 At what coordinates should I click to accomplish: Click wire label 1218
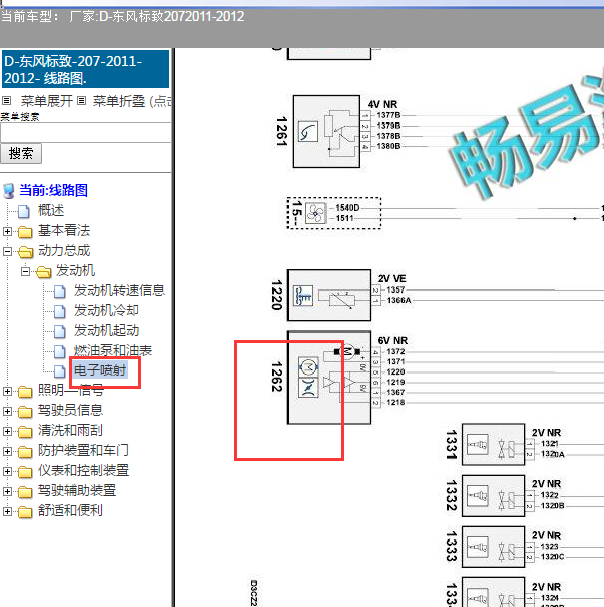[396, 403]
